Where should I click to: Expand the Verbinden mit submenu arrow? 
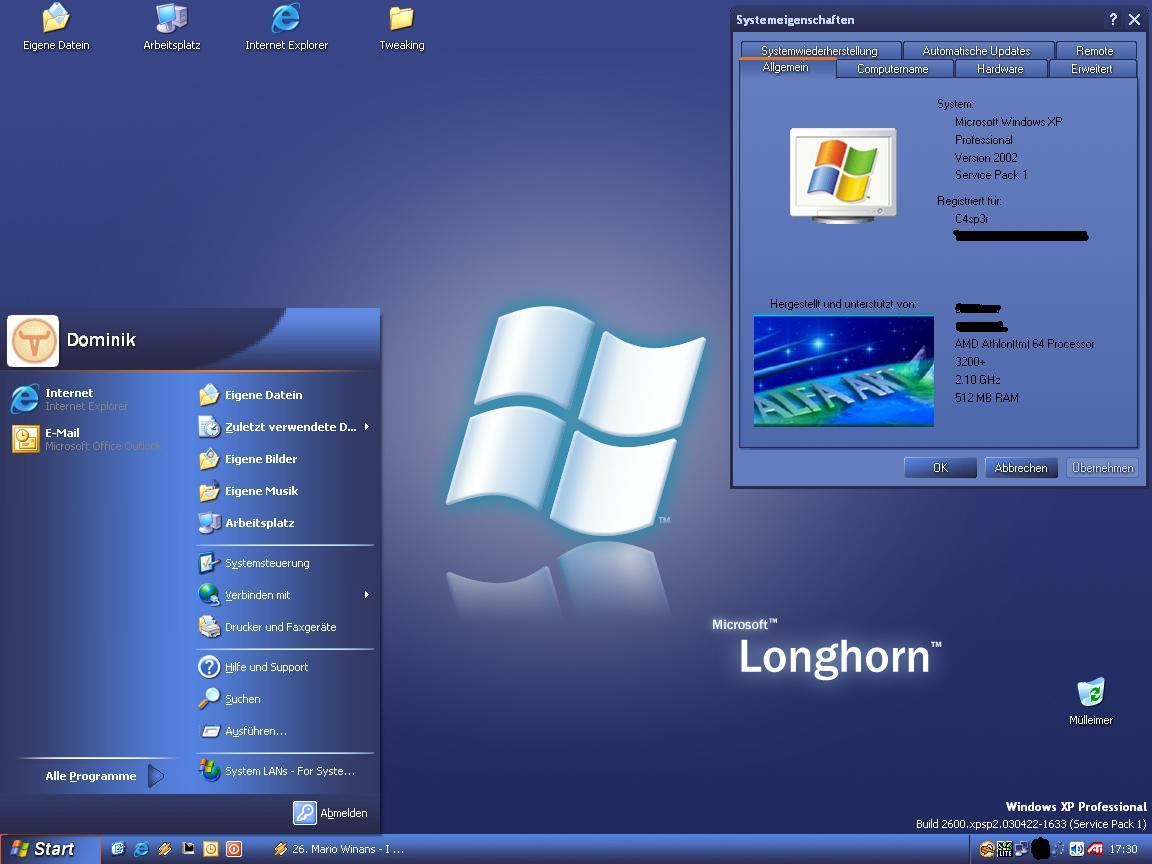coord(367,595)
